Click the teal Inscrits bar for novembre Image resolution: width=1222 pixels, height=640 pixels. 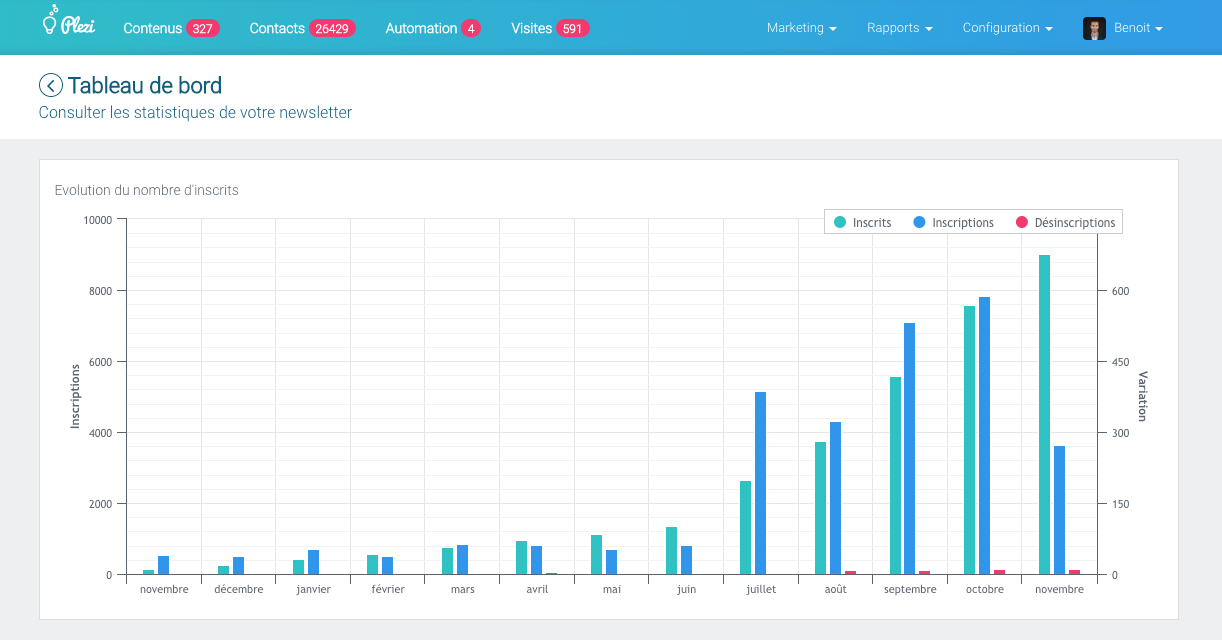tap(1044, 415)
